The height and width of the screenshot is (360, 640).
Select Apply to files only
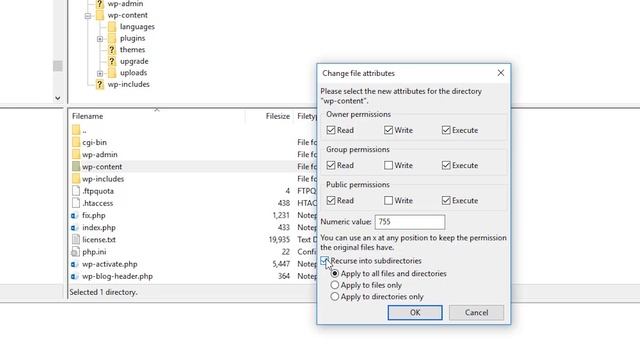point(335,285)
